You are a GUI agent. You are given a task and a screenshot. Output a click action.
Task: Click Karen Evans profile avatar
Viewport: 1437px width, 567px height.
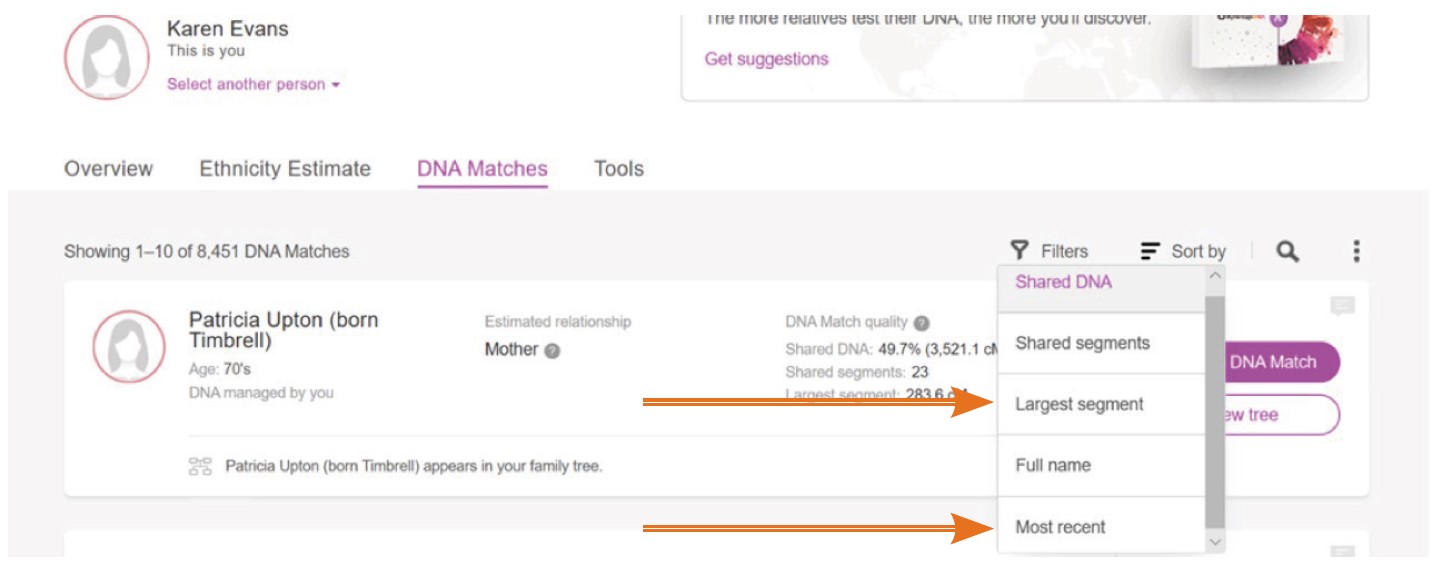coord(107,58)
